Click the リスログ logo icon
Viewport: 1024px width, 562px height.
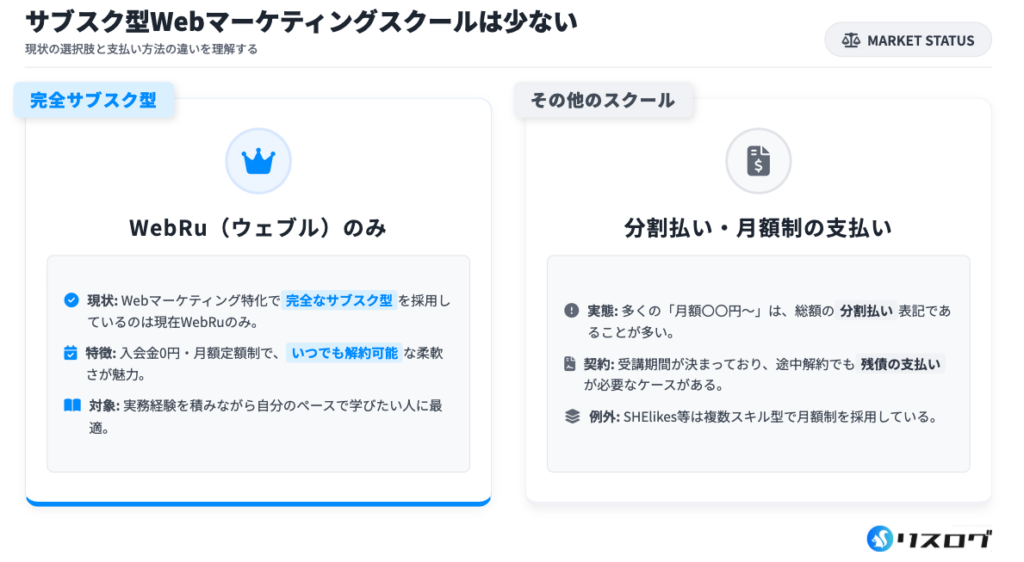(x=881, y=538)
